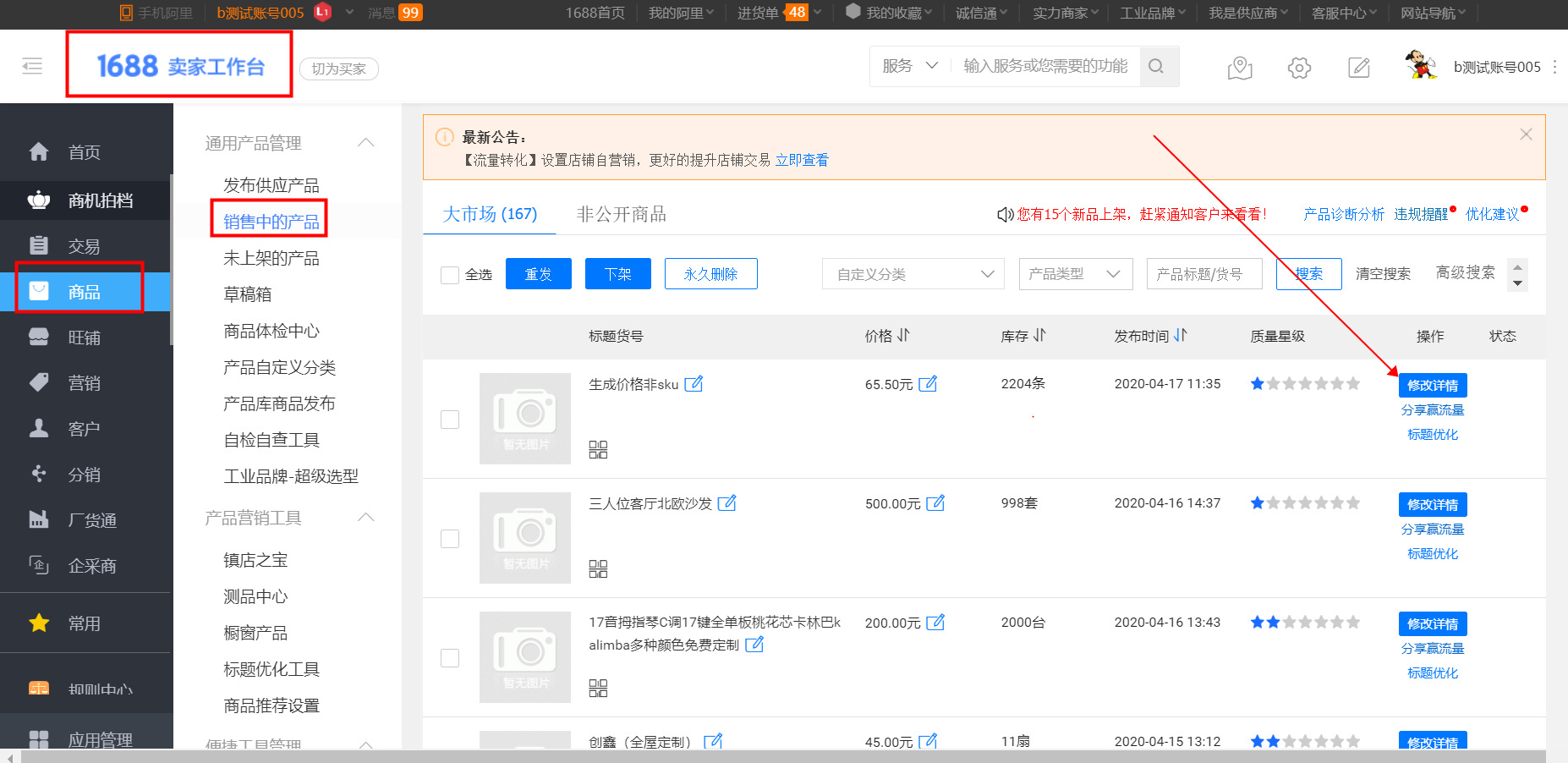
Task: Click the 下架 button
Action: pos(617,273)
